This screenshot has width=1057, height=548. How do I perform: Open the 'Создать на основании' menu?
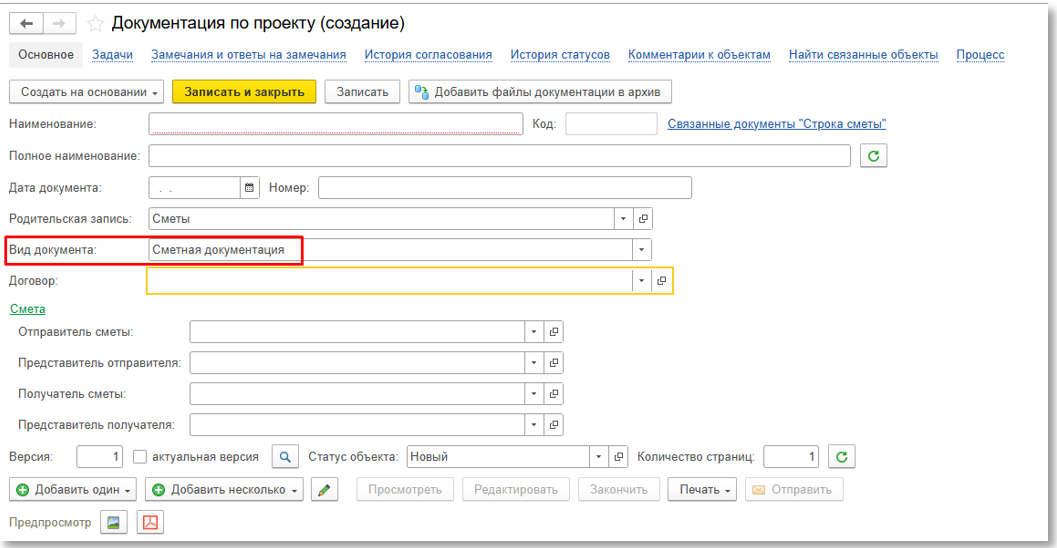(x=87, y=92)
